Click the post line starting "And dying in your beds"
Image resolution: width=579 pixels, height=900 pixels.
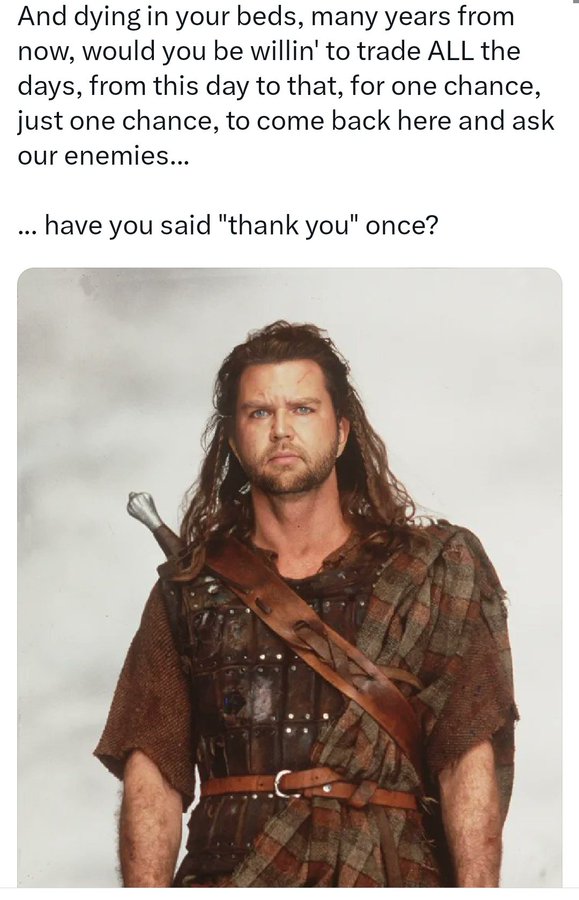266,17
